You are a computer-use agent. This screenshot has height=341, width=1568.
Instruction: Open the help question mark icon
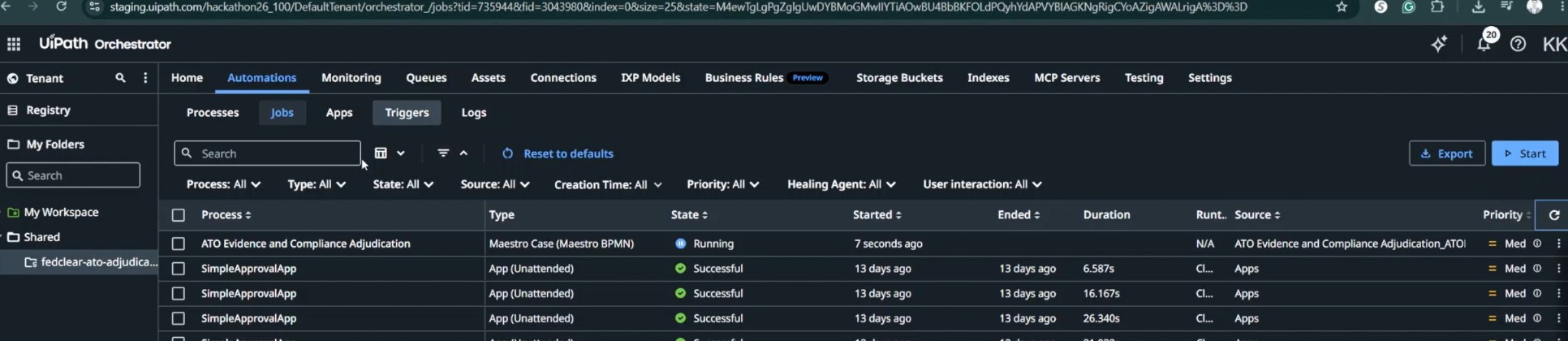click(1518, 44)
